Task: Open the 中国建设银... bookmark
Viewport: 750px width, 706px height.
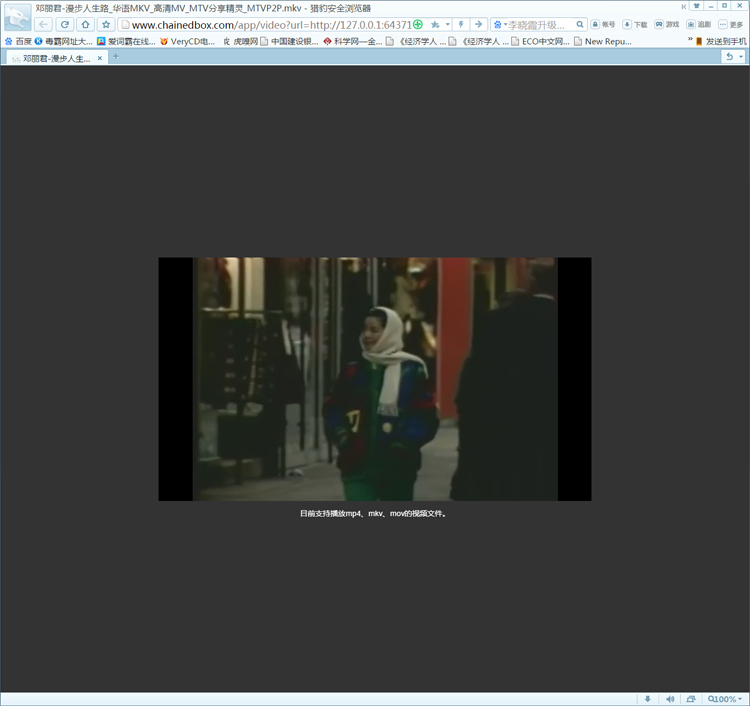Action: [289, 42]
